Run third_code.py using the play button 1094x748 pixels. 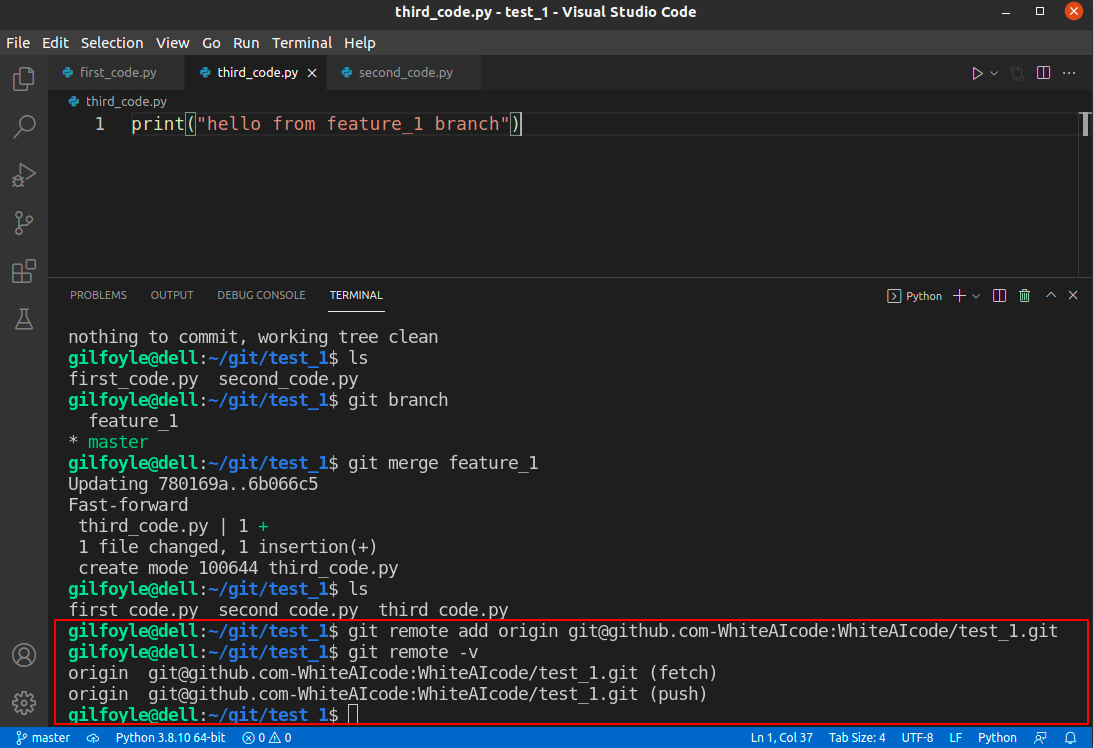[977, 72]
